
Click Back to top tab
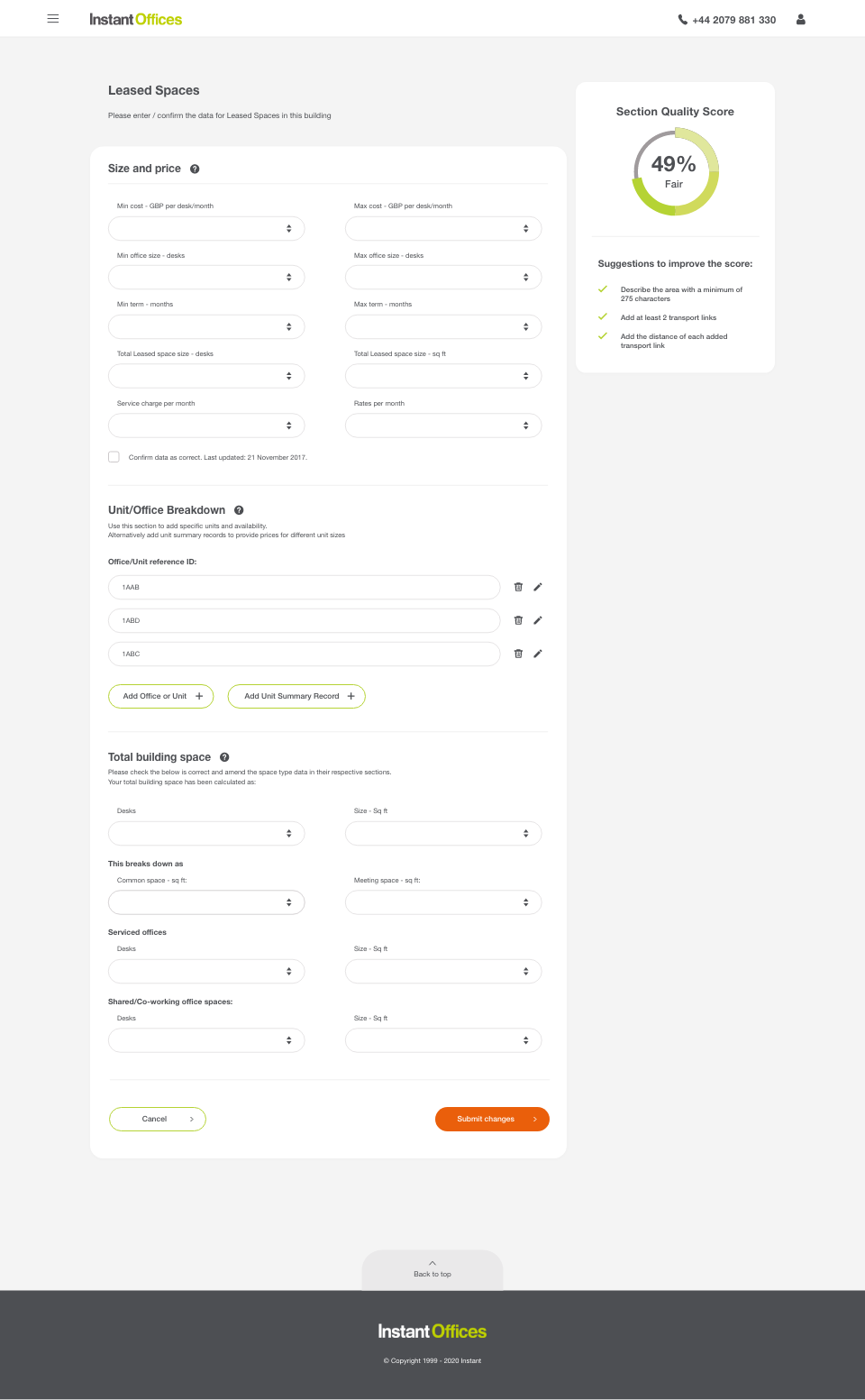432,1269
